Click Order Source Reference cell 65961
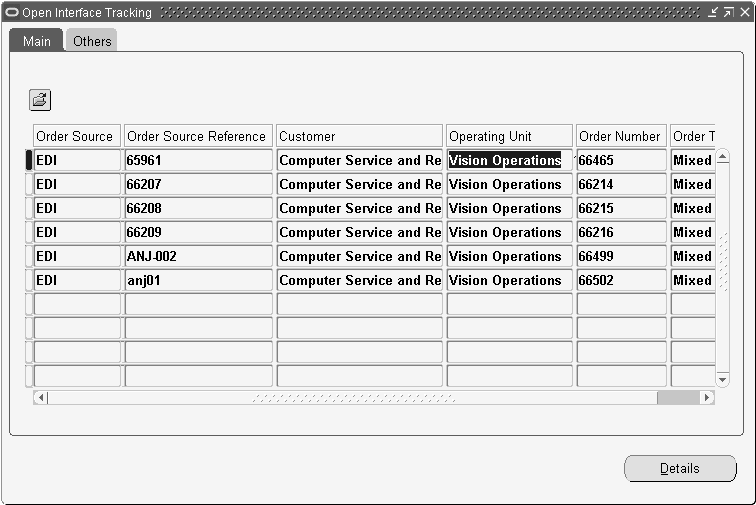 [x=198, y=160]
